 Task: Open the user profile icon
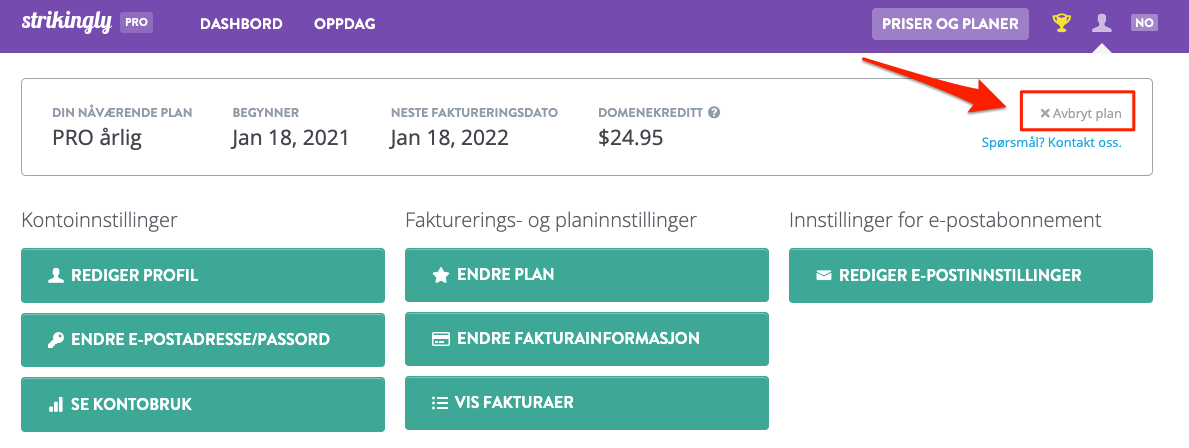pyautogui.click(x=1101, y=23)
